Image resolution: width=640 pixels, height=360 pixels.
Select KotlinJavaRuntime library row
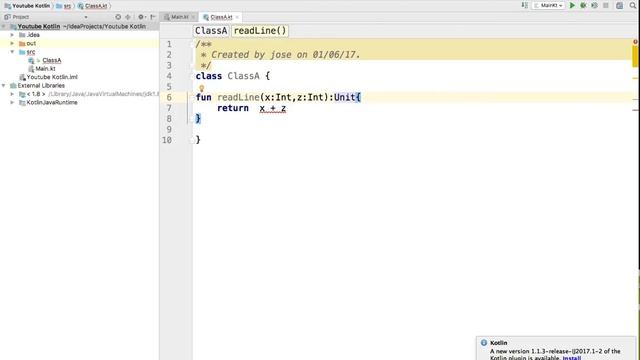[x=80, y=102]
